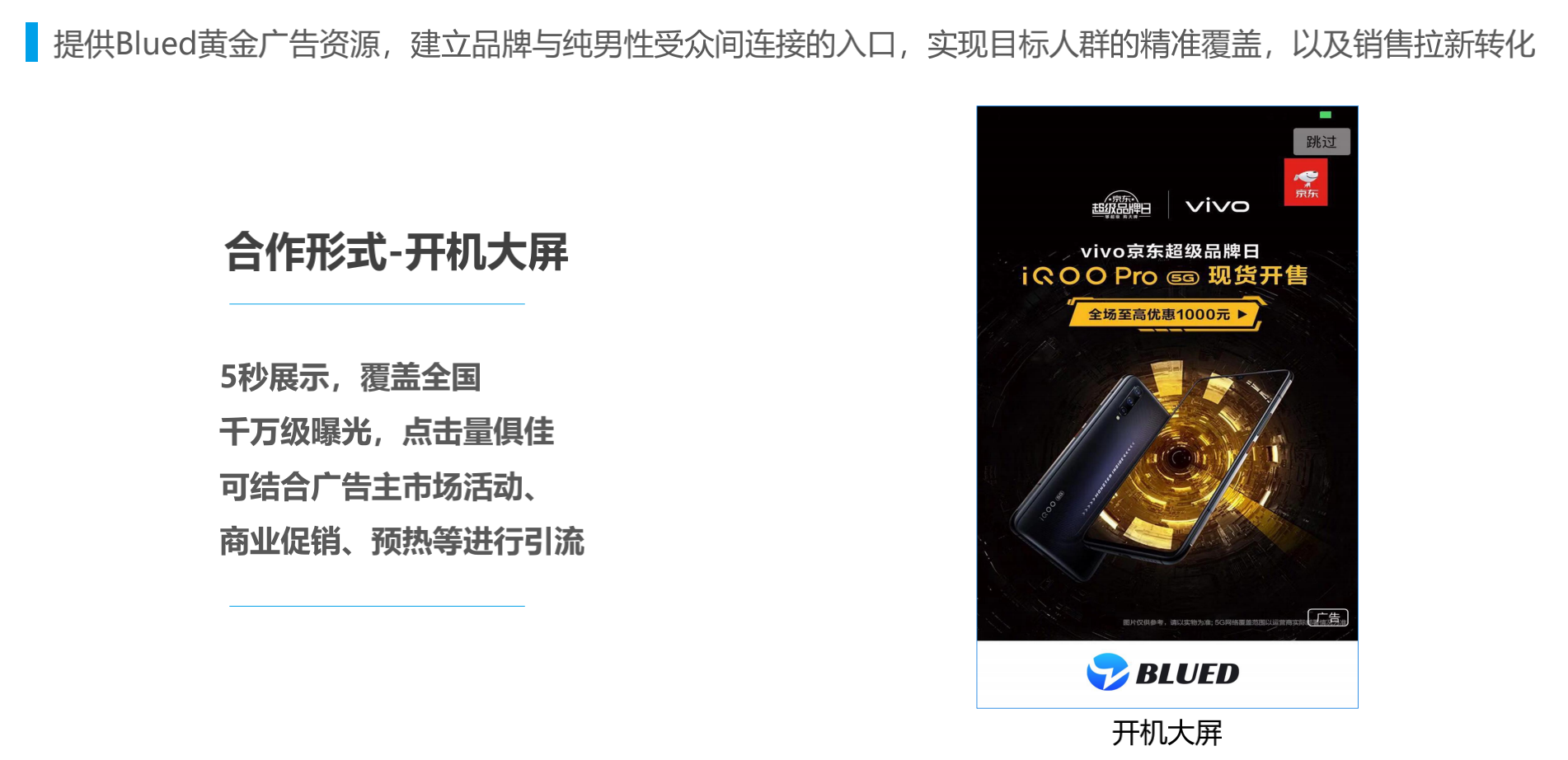Click the green battery indicator
Screen dimensions: 1568x760
(1325, 115)
